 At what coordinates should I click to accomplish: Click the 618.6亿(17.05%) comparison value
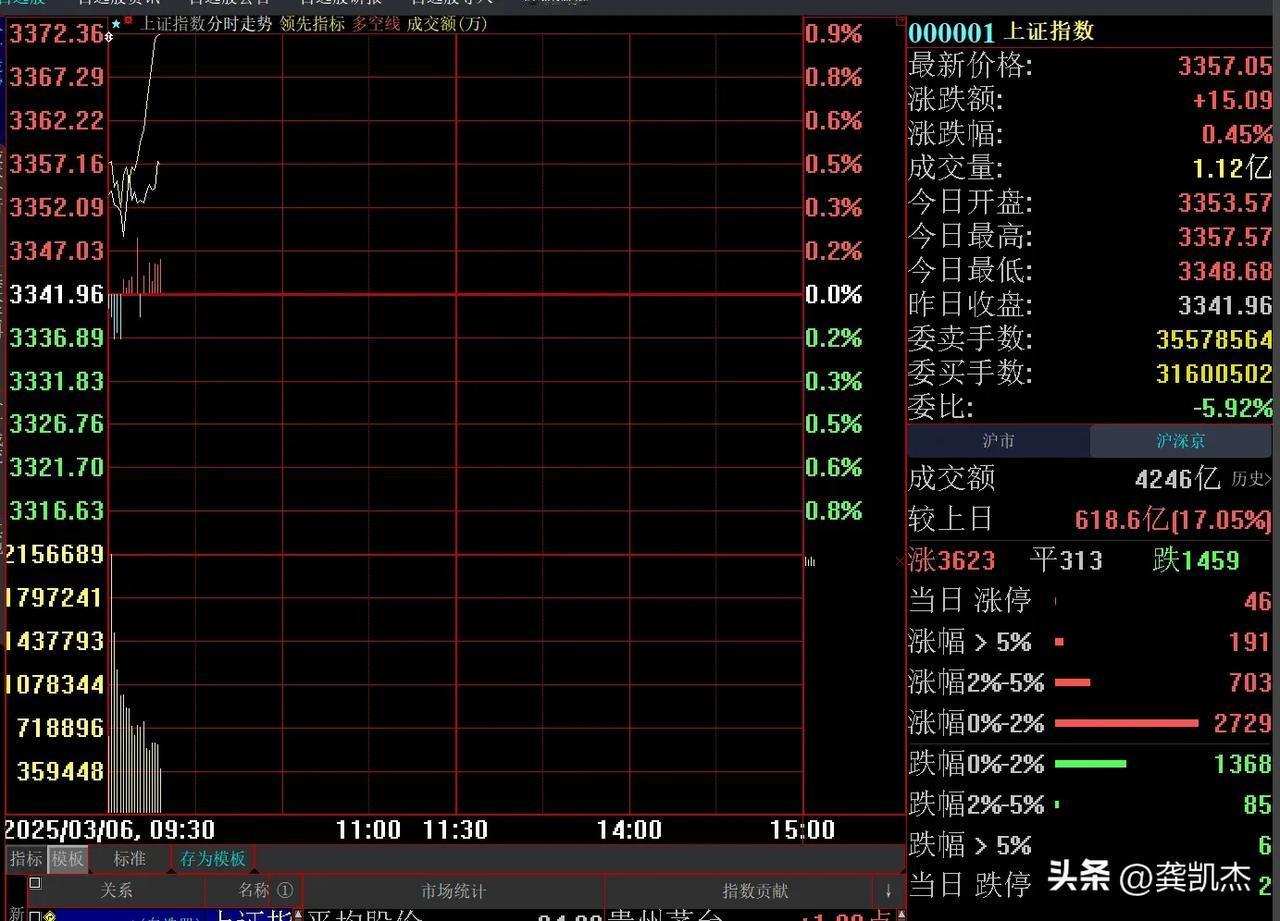coord(1173,520)
